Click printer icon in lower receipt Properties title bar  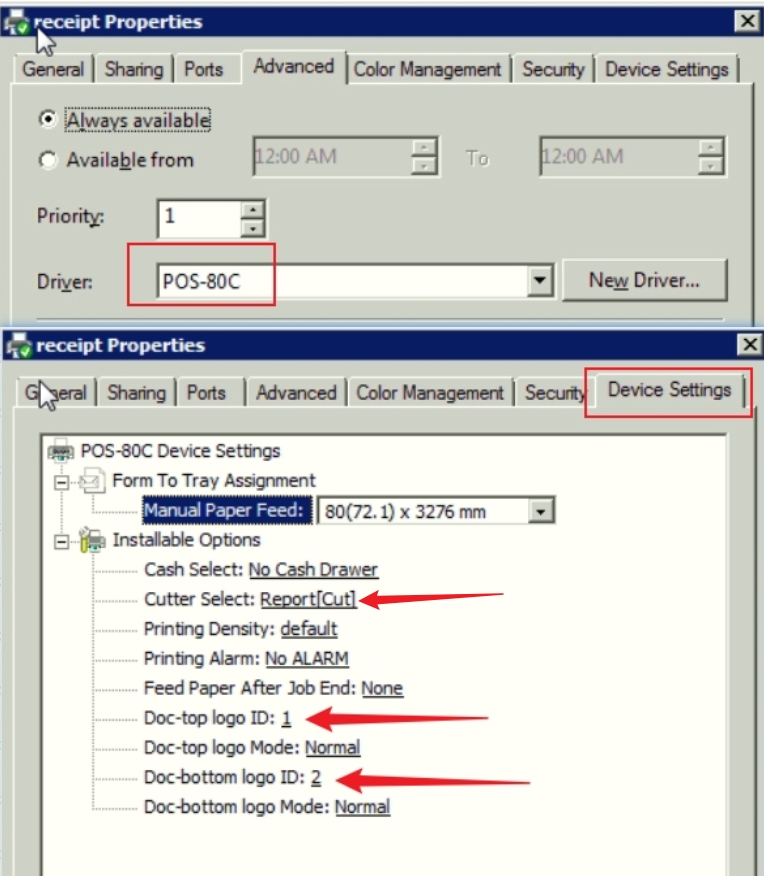[19, 345]
